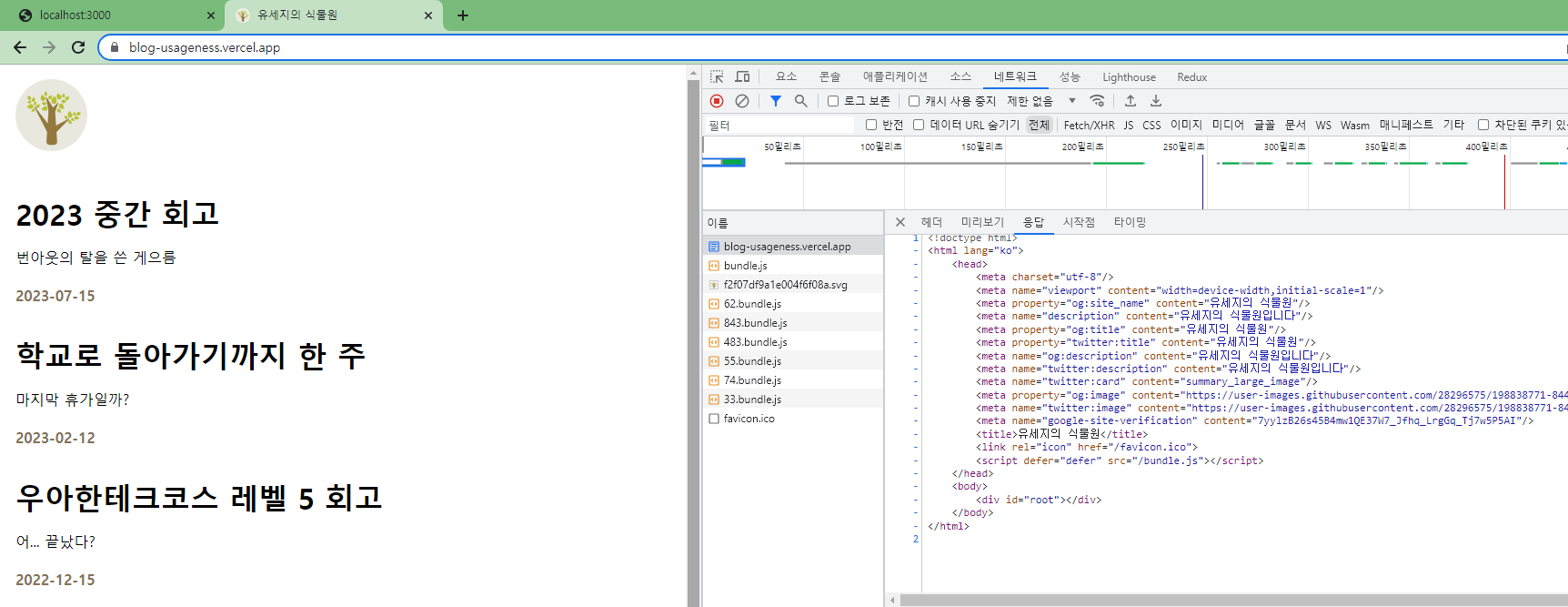Switch to the 요소 DevTools tab
The height and width of the screenshot is (607, 1568).
(x=786, y=76)
